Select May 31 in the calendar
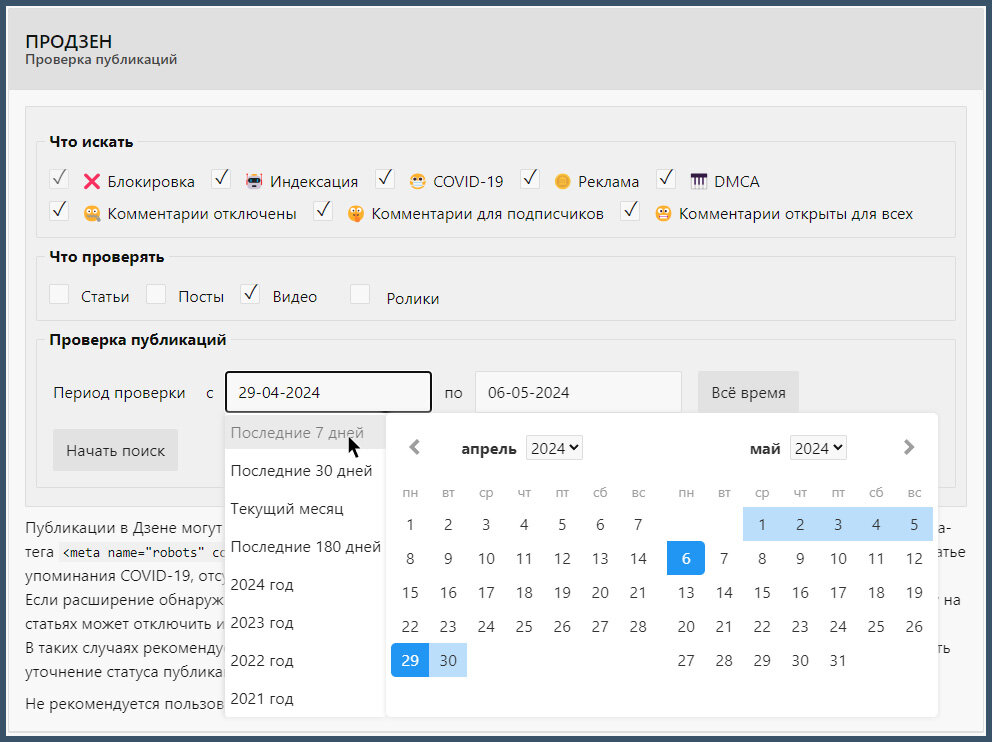 point(838,660)
